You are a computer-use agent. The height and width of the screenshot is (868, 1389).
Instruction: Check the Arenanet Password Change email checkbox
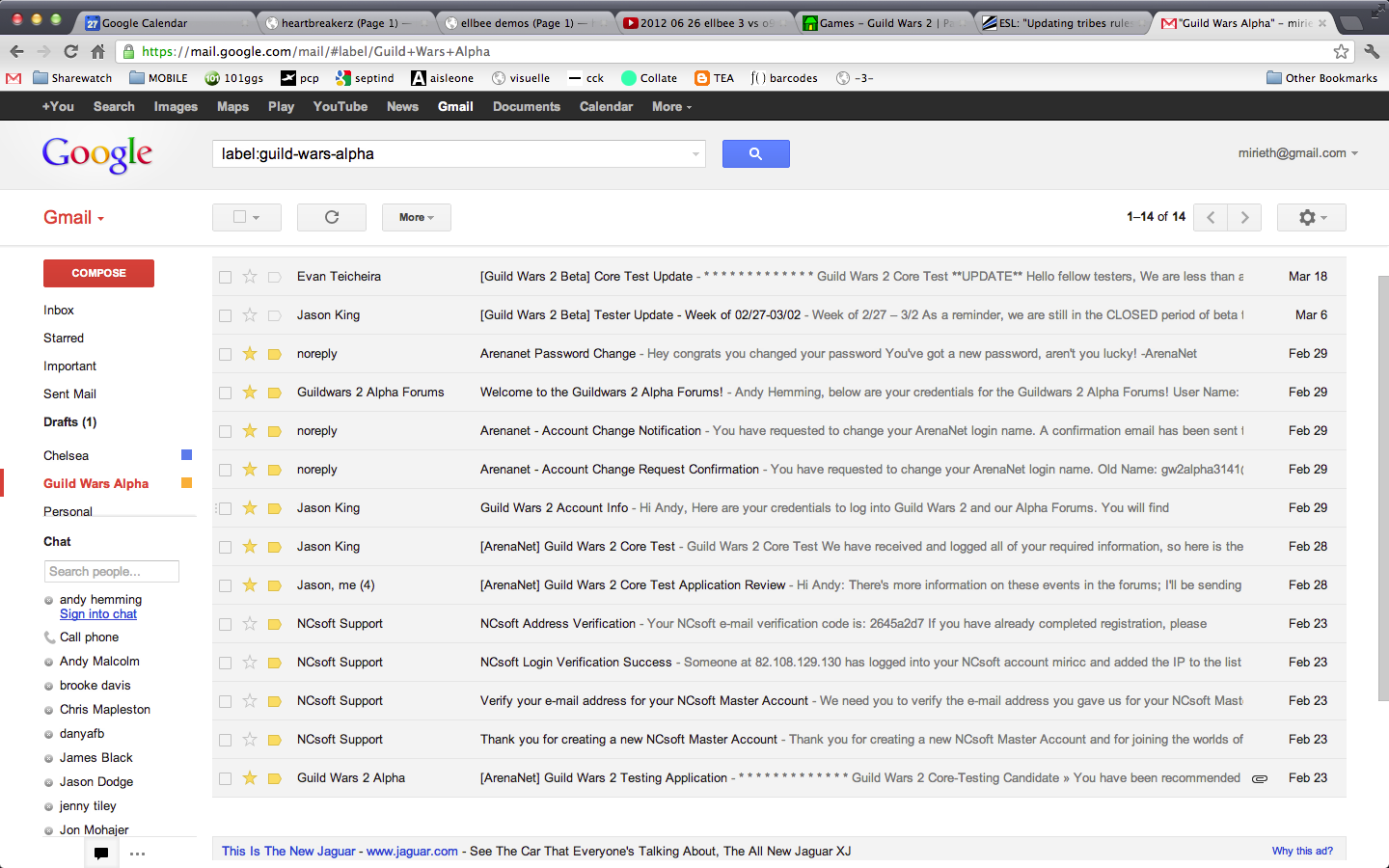point(225,354)
